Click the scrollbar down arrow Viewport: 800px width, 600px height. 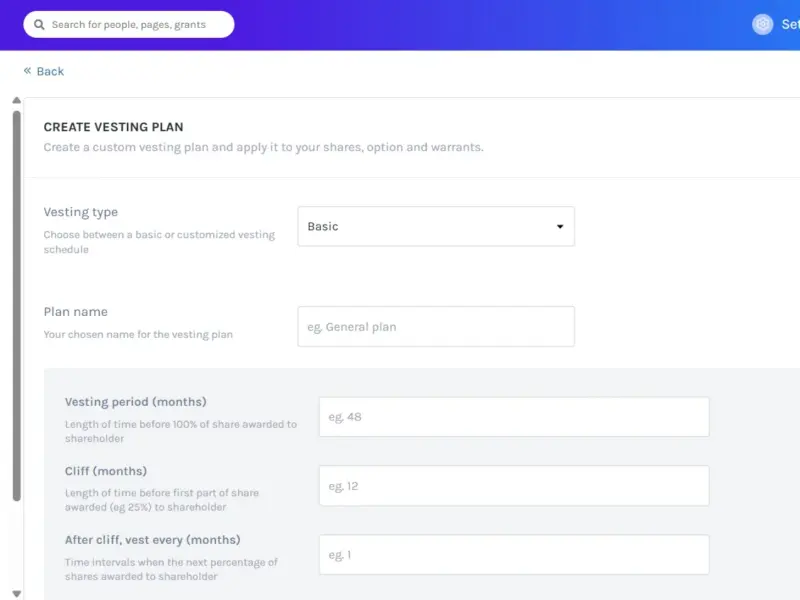pos(16,594)
